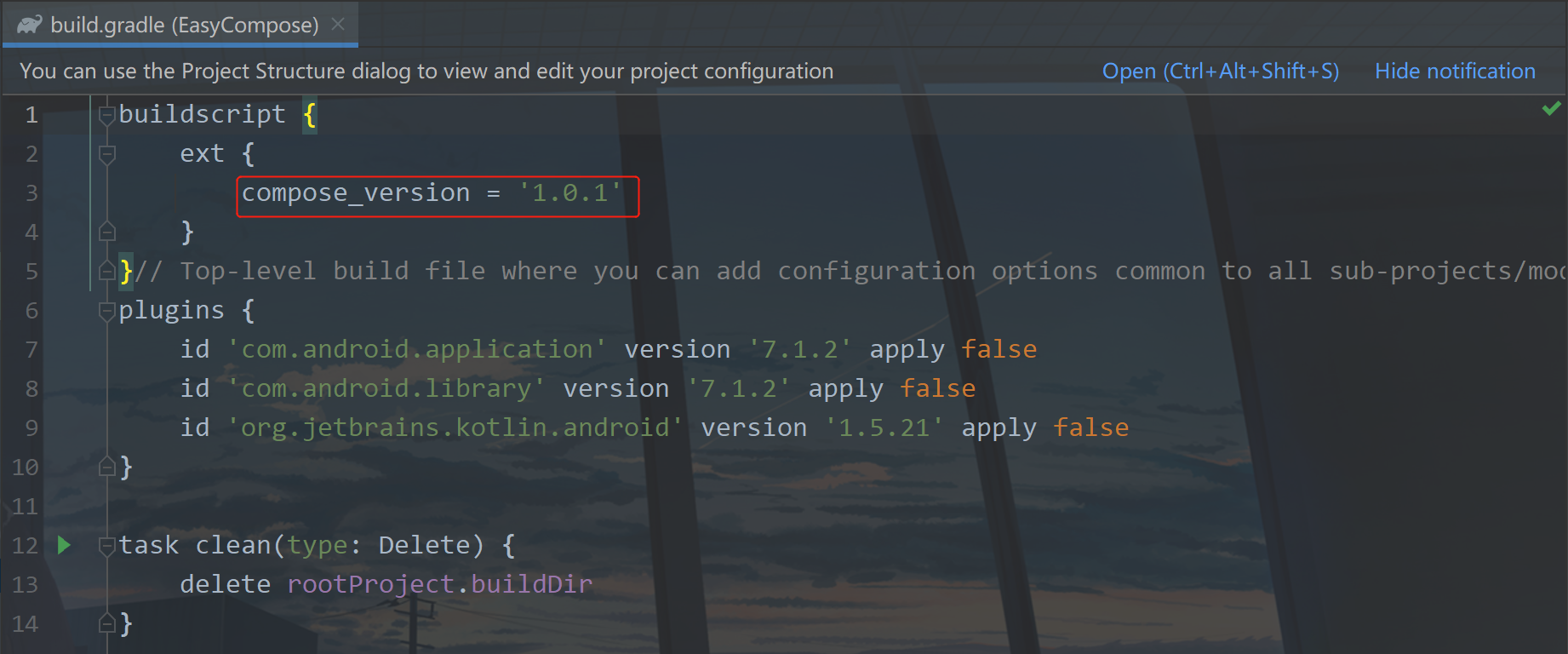Collapse the buildscript block fold marker on line 1
Image resolution: width=1568 pixels, height=654 pixels.
(x=107, y=114)
